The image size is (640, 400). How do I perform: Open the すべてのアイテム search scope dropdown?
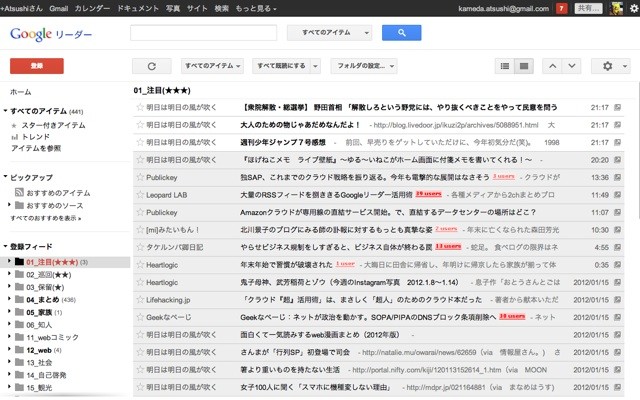click(329, 33)
